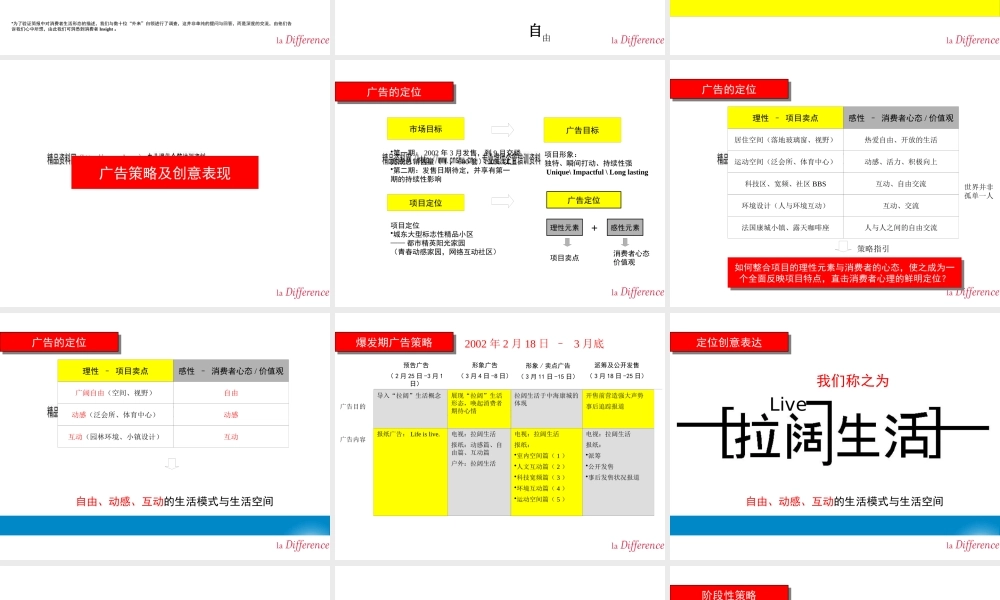Select the 项目卖点 label under 理性元素
The image size is (1000, 600).
pyautogui.click(x=564, y=258)
